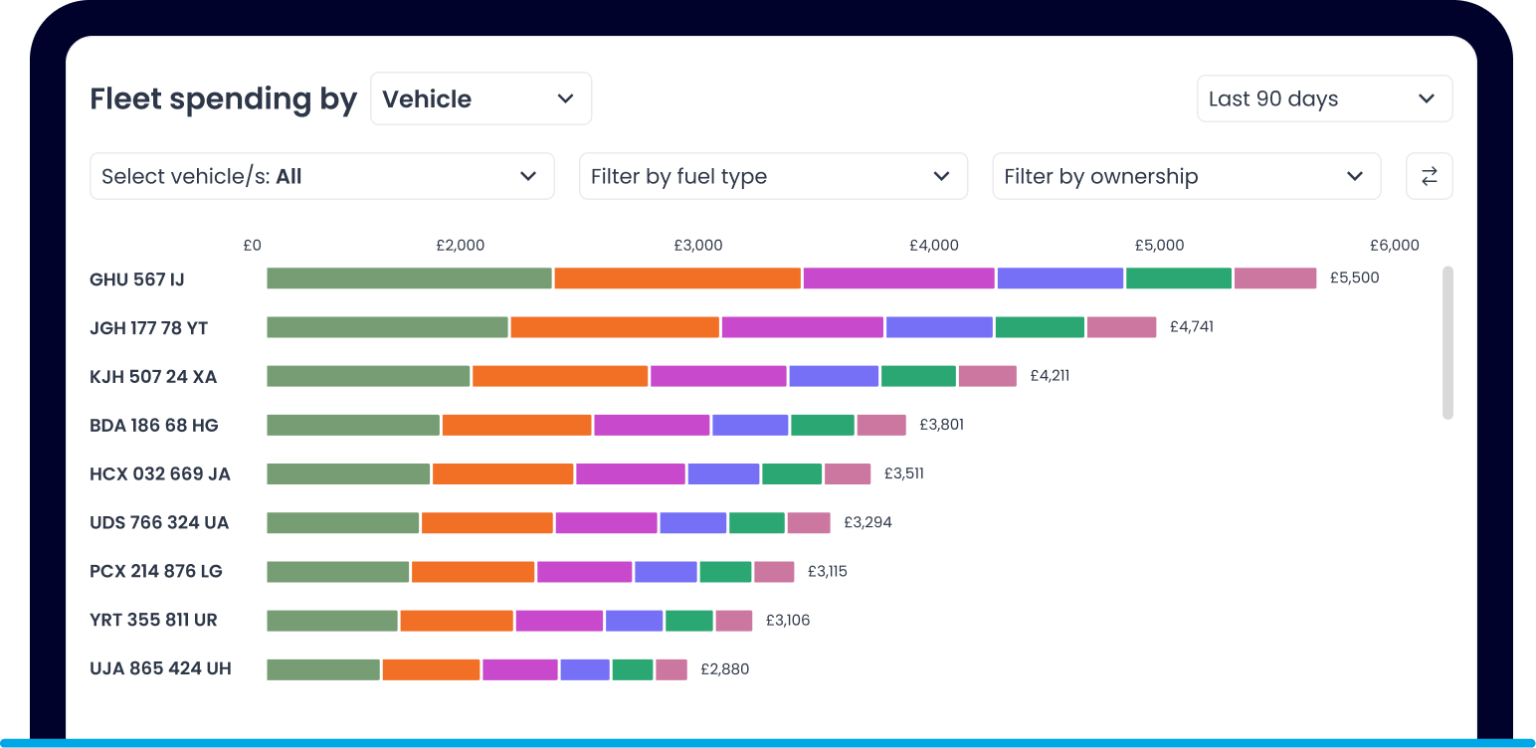Open the Filter by fuel type dropdown
1536x748 pixels.
tap(772, 176)
